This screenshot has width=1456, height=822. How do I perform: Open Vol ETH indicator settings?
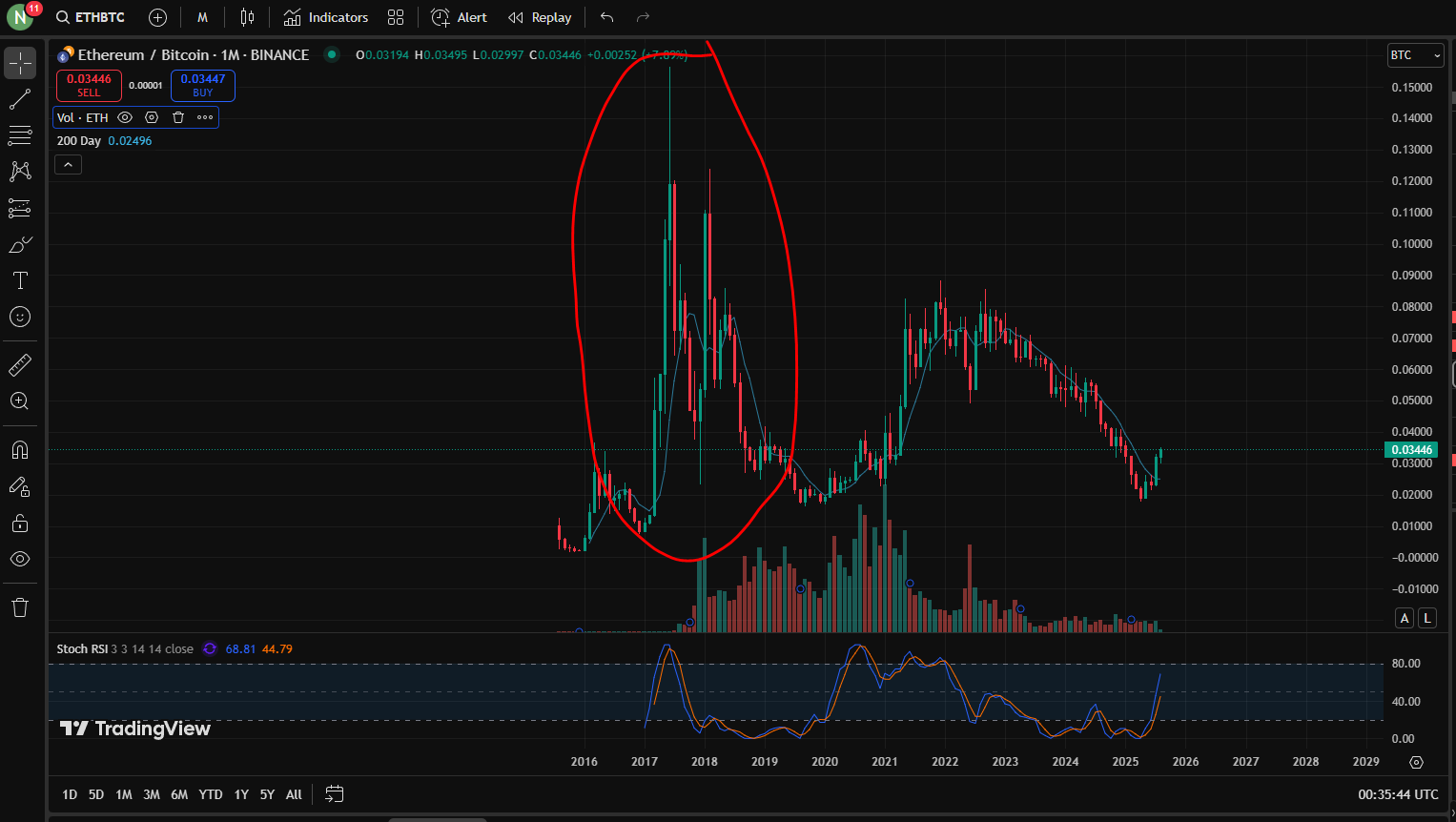tap(152, 117)
